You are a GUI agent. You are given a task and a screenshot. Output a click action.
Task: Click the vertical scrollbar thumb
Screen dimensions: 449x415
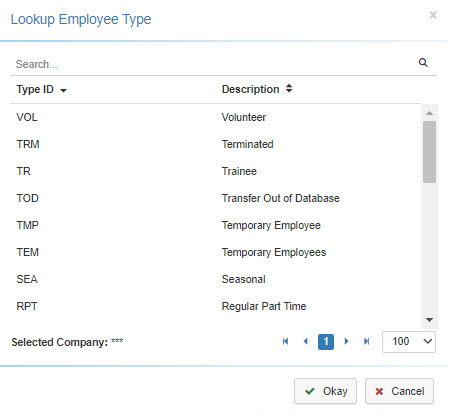click(429, 152)
